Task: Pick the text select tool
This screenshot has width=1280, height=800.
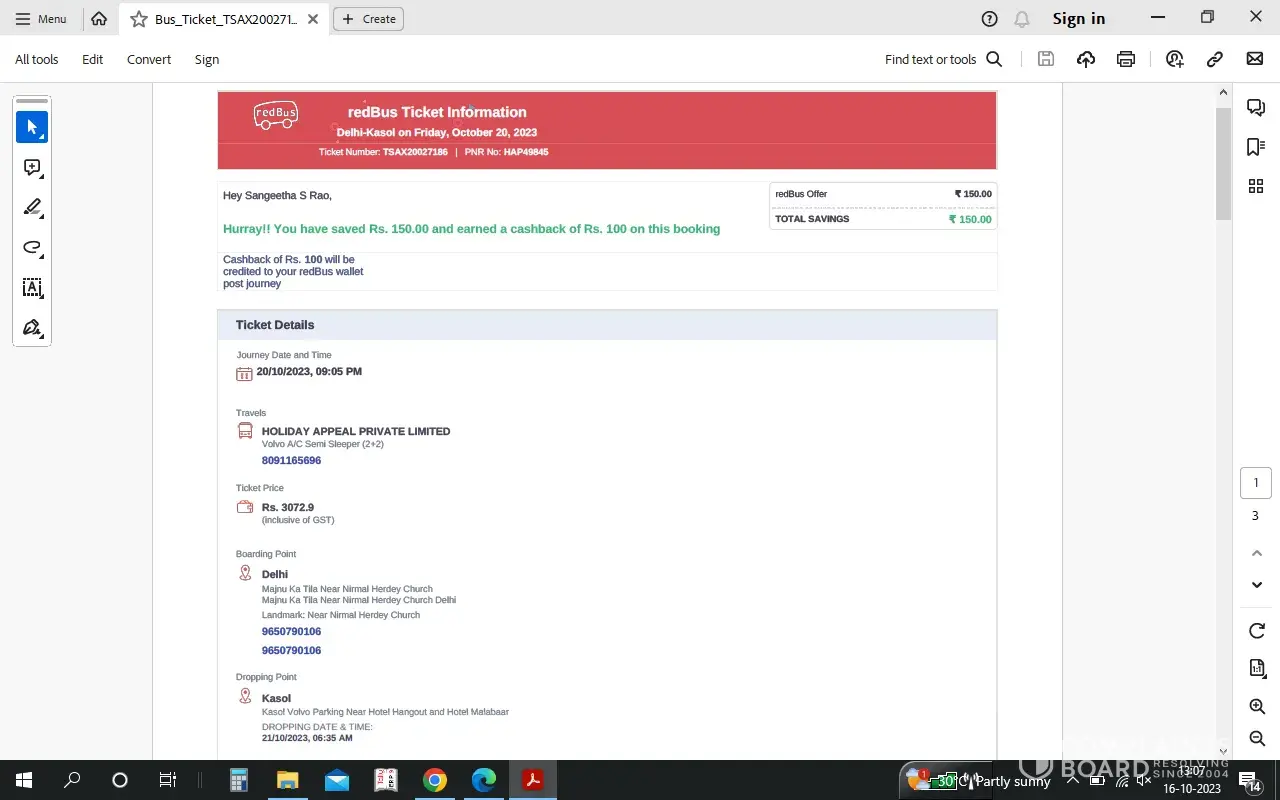Action: click(x=32, y=288)
